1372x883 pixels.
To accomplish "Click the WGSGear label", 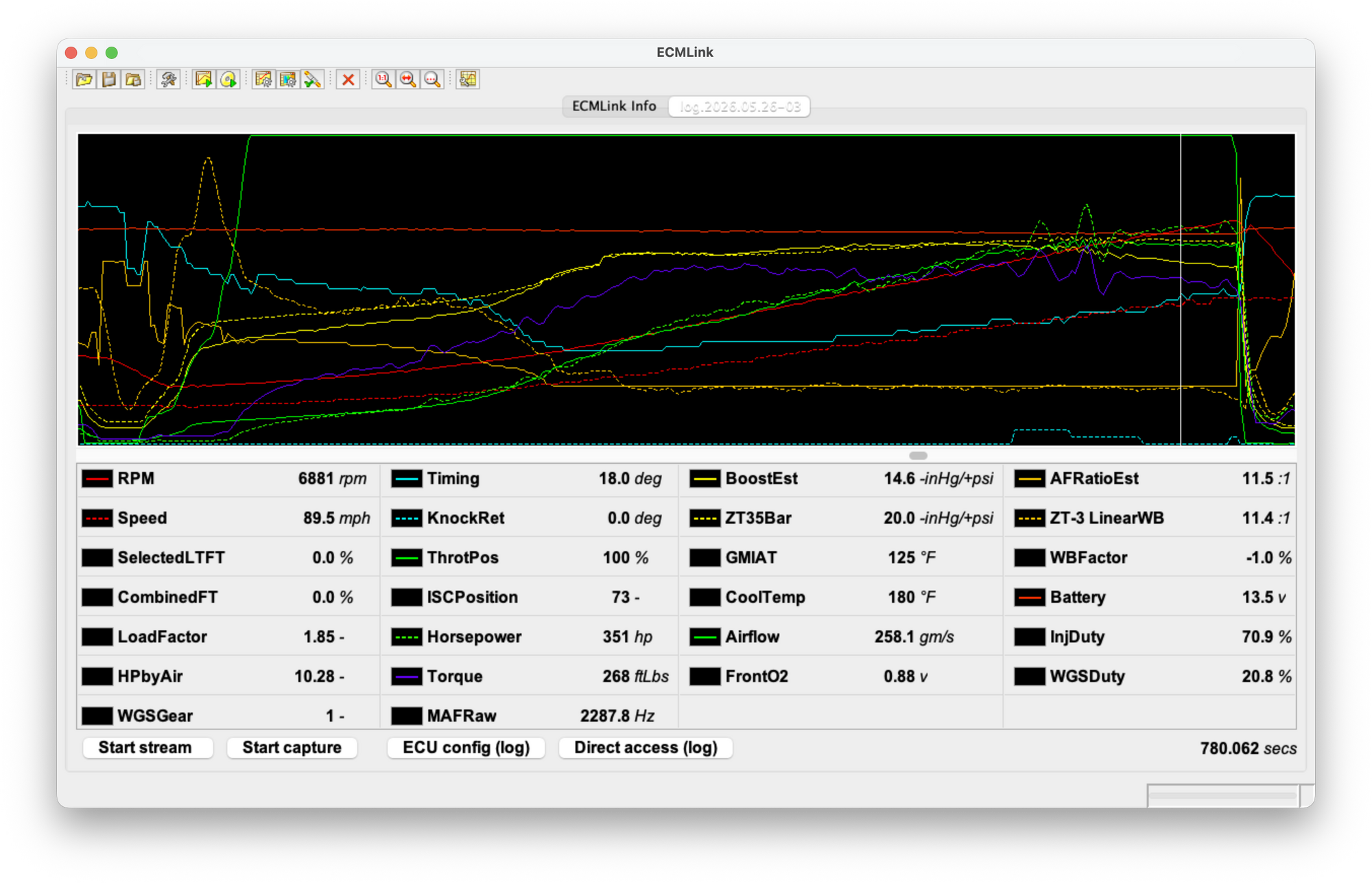I will pyautogui.click(x=155, y=716).
